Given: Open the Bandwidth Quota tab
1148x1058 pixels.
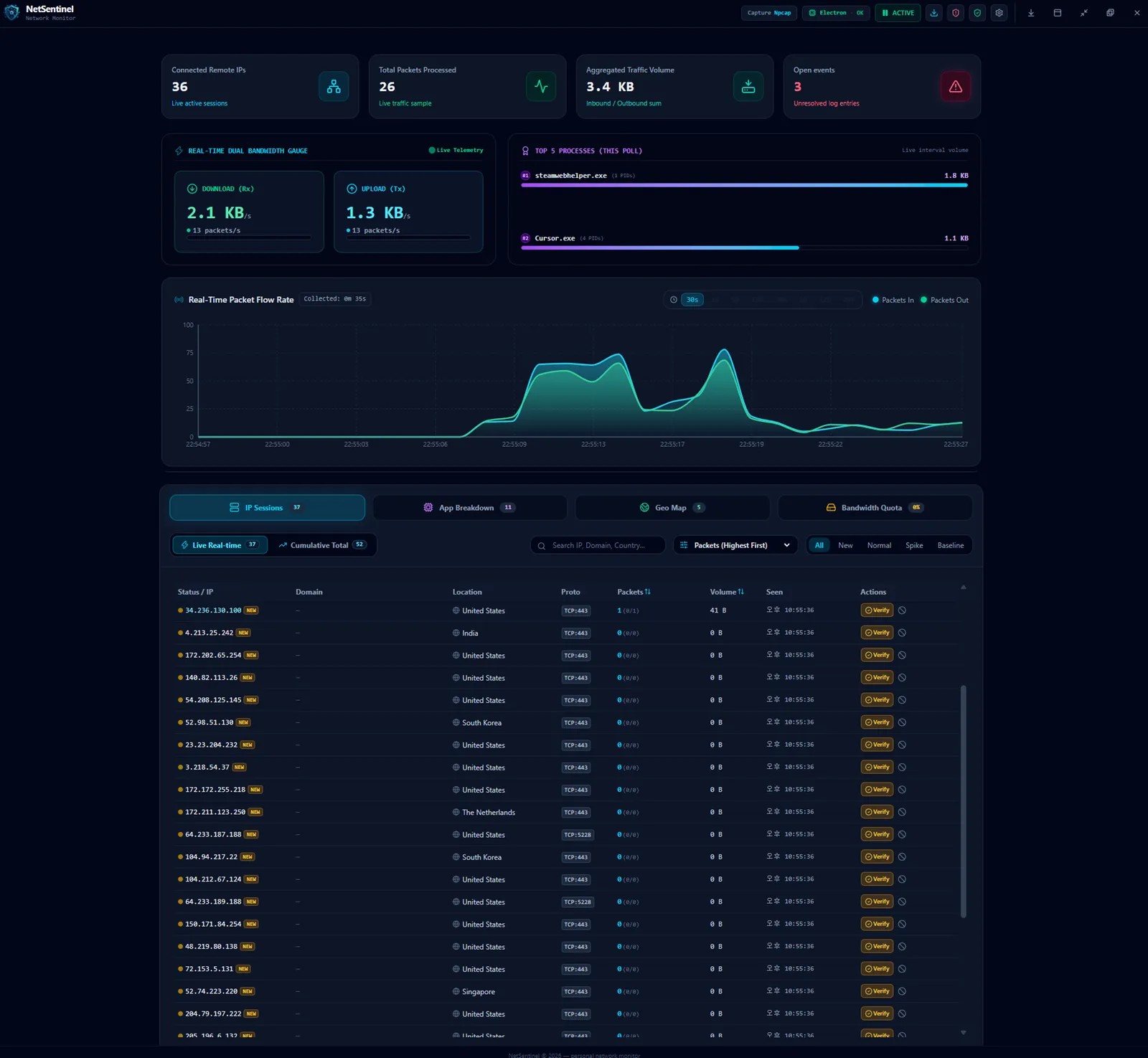Looking at the screenshot, I should [875, 508].
